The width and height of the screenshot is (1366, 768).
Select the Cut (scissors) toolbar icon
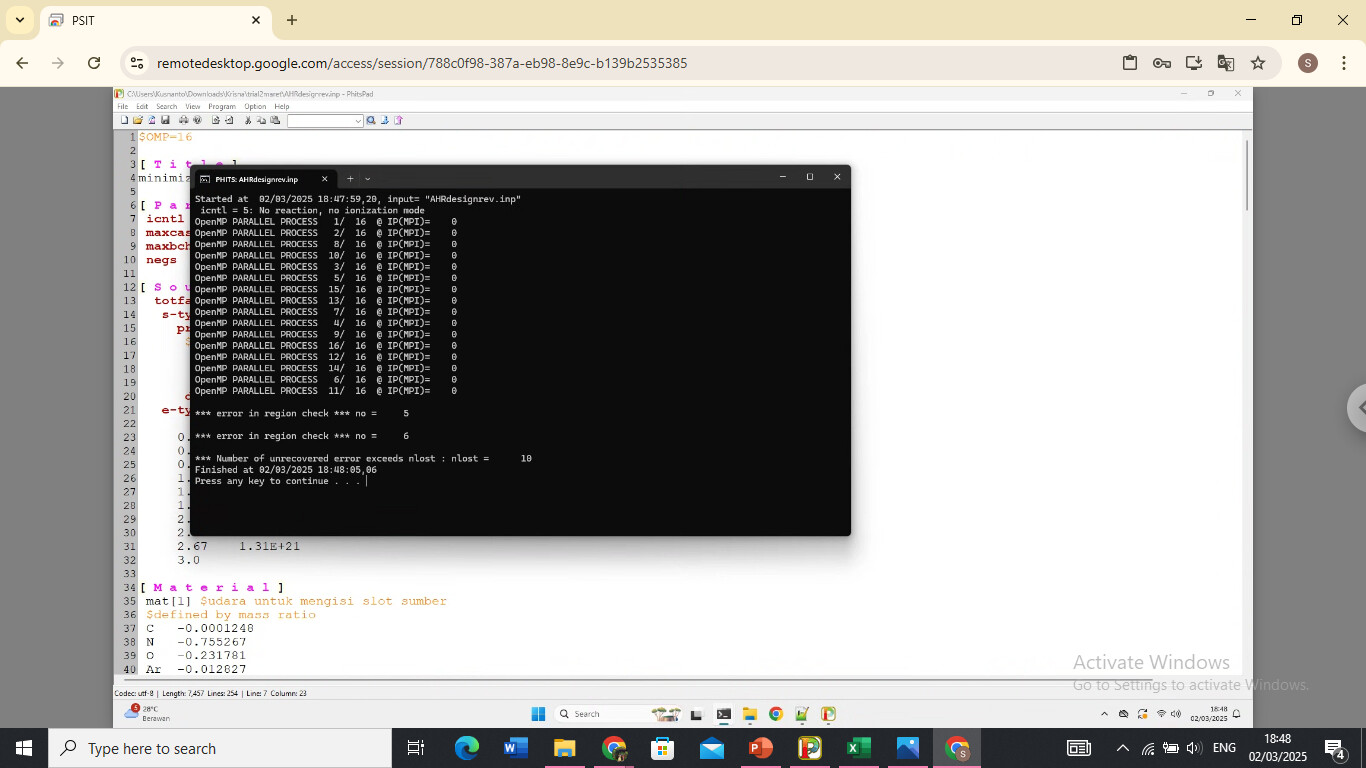(247, 120)
